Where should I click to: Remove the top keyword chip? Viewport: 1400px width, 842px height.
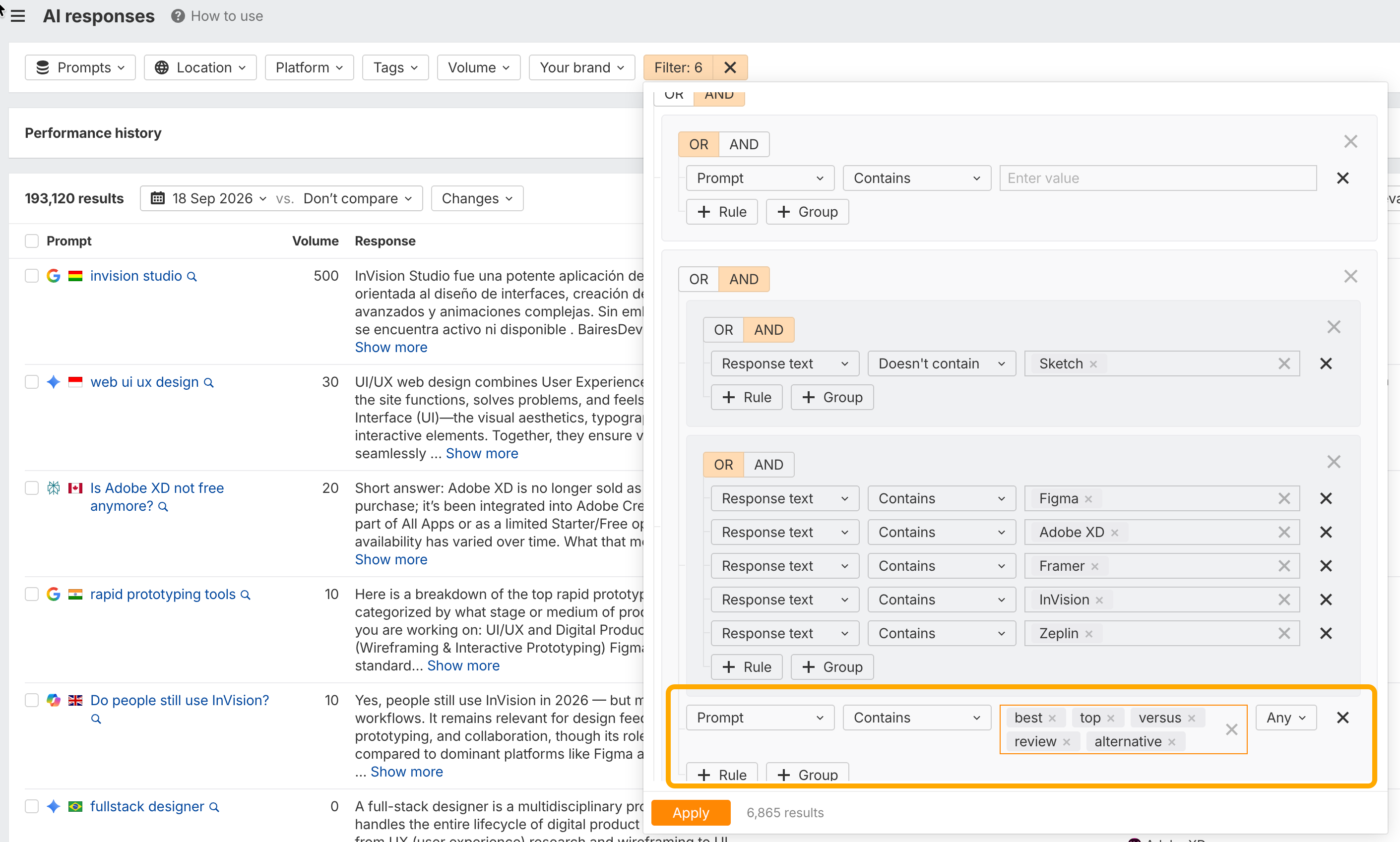[x=1111, y=719]
